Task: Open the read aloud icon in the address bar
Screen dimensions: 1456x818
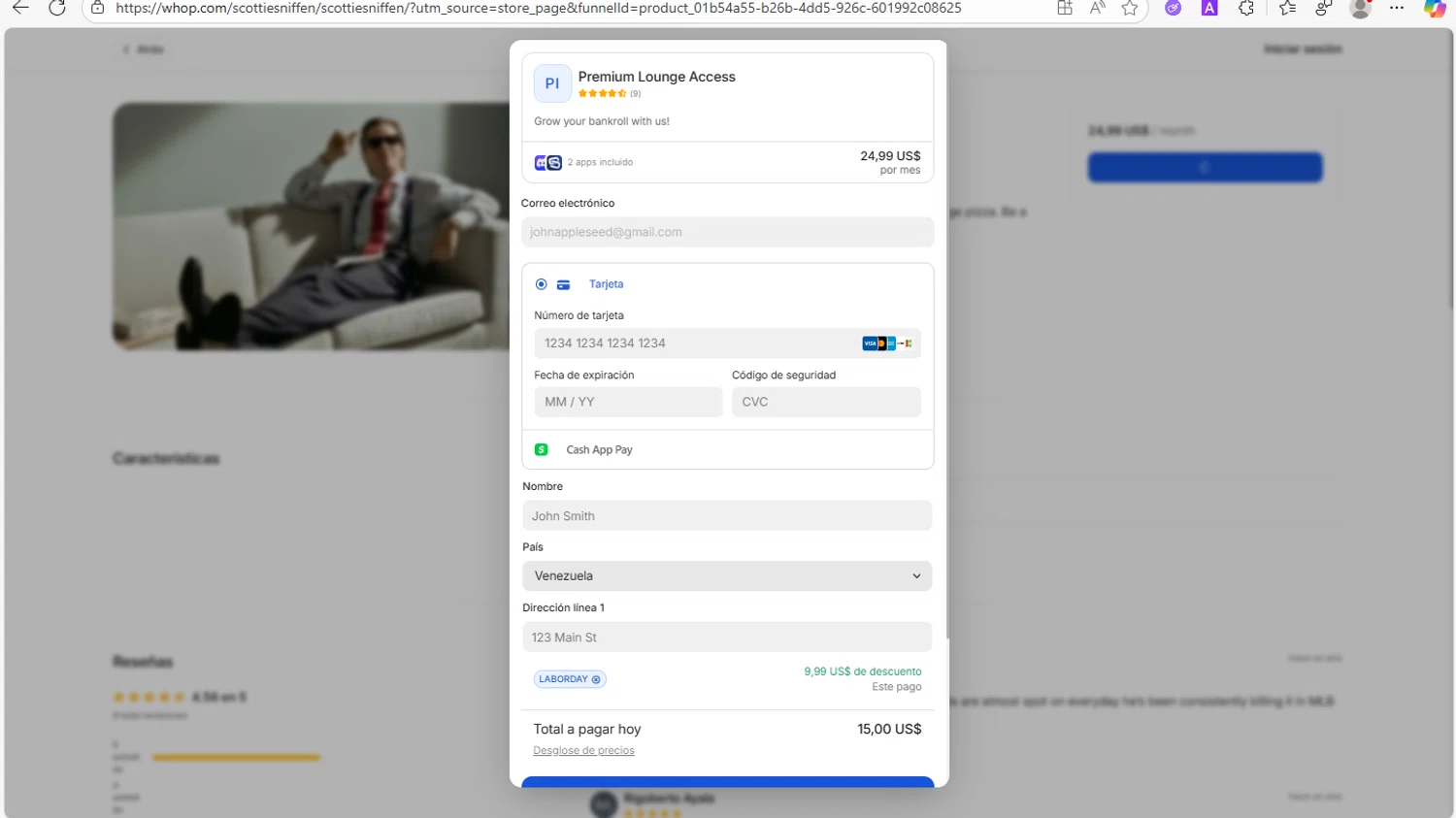Action: pyautogui.click(x=1098, y=8)
